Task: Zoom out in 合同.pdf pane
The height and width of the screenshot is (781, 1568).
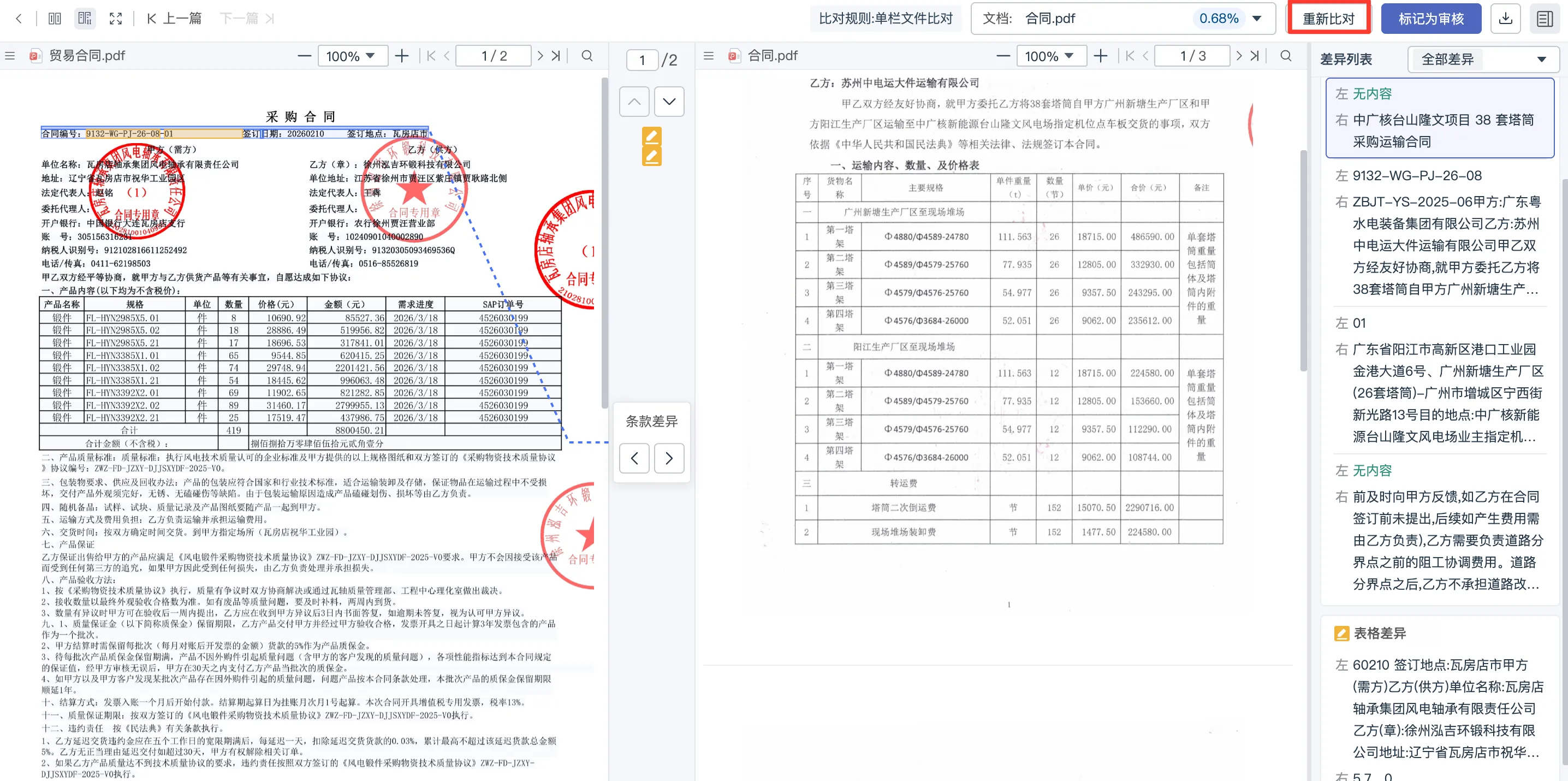Action: click(x=1003, y=56)
